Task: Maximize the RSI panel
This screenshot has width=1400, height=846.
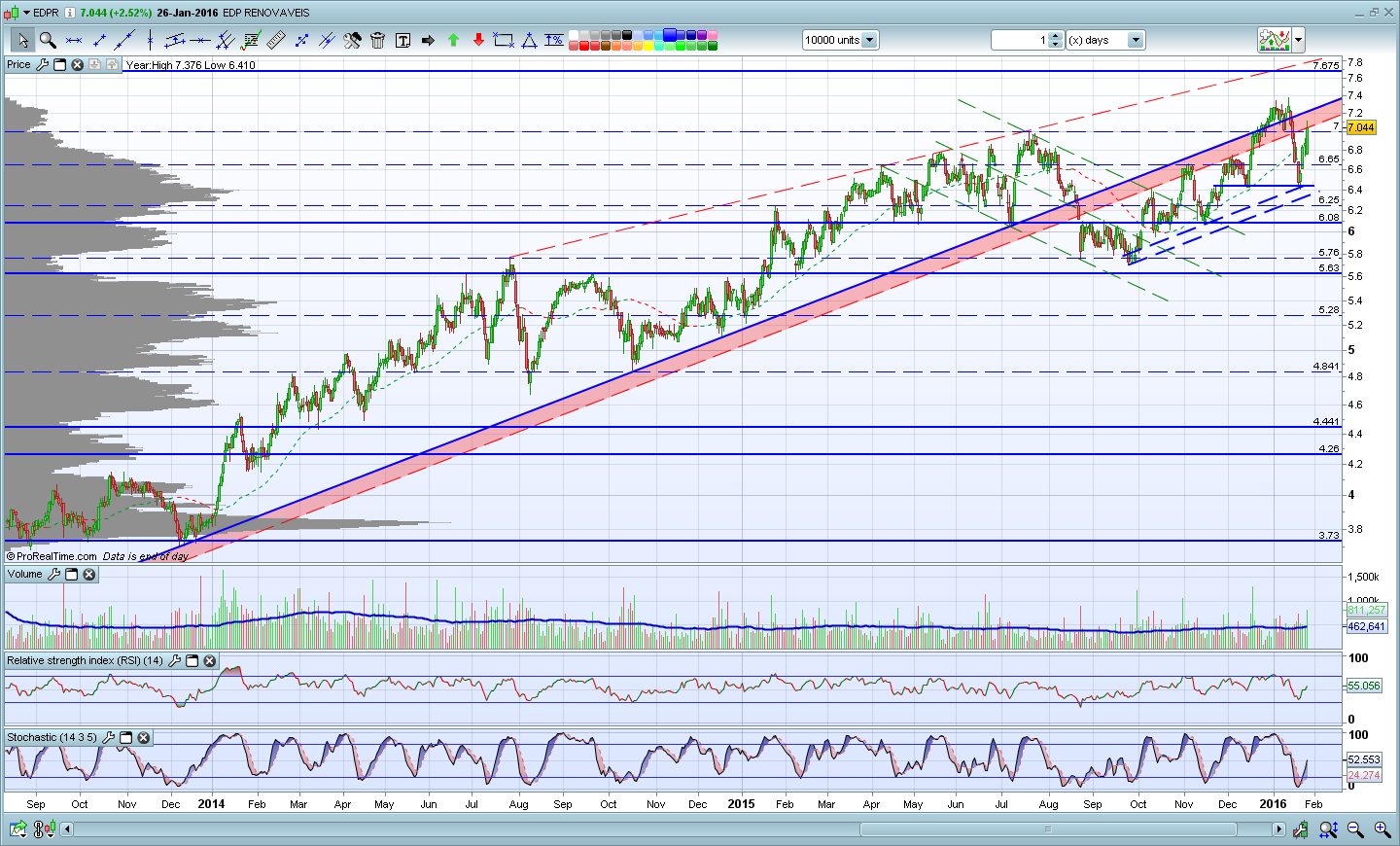Action: (192, 660)
